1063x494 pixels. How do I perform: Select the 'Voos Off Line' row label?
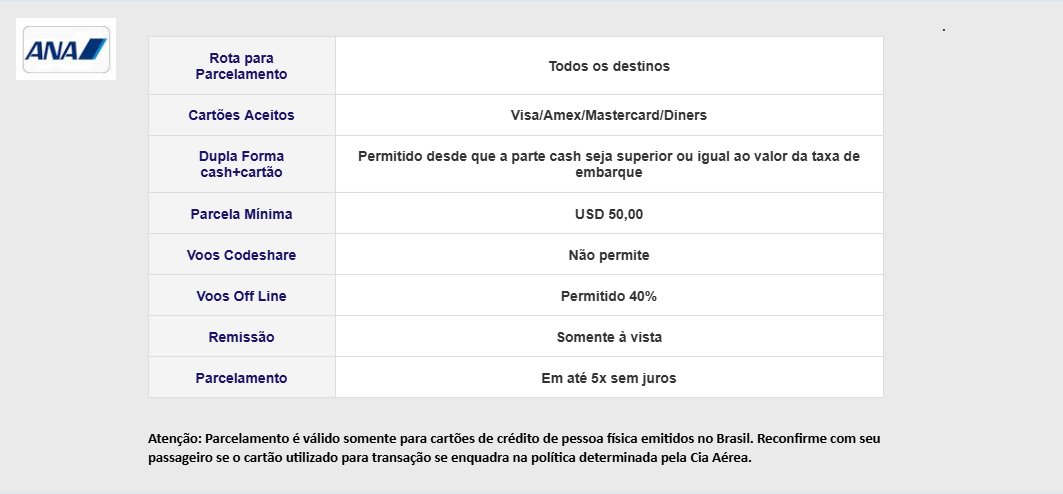click(241, 296)
